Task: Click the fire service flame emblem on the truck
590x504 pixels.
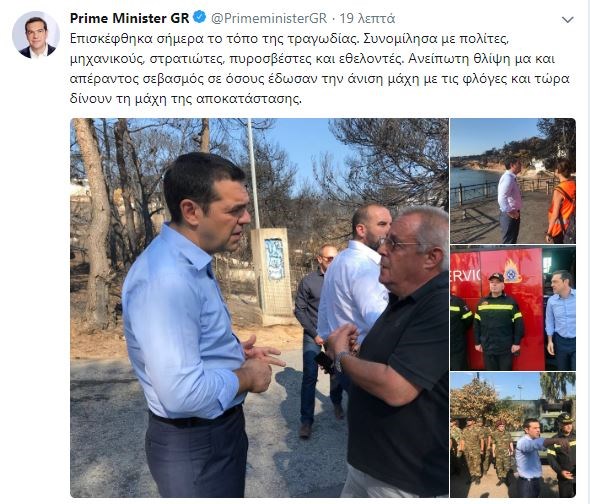Action: click(x=512, y=270)
